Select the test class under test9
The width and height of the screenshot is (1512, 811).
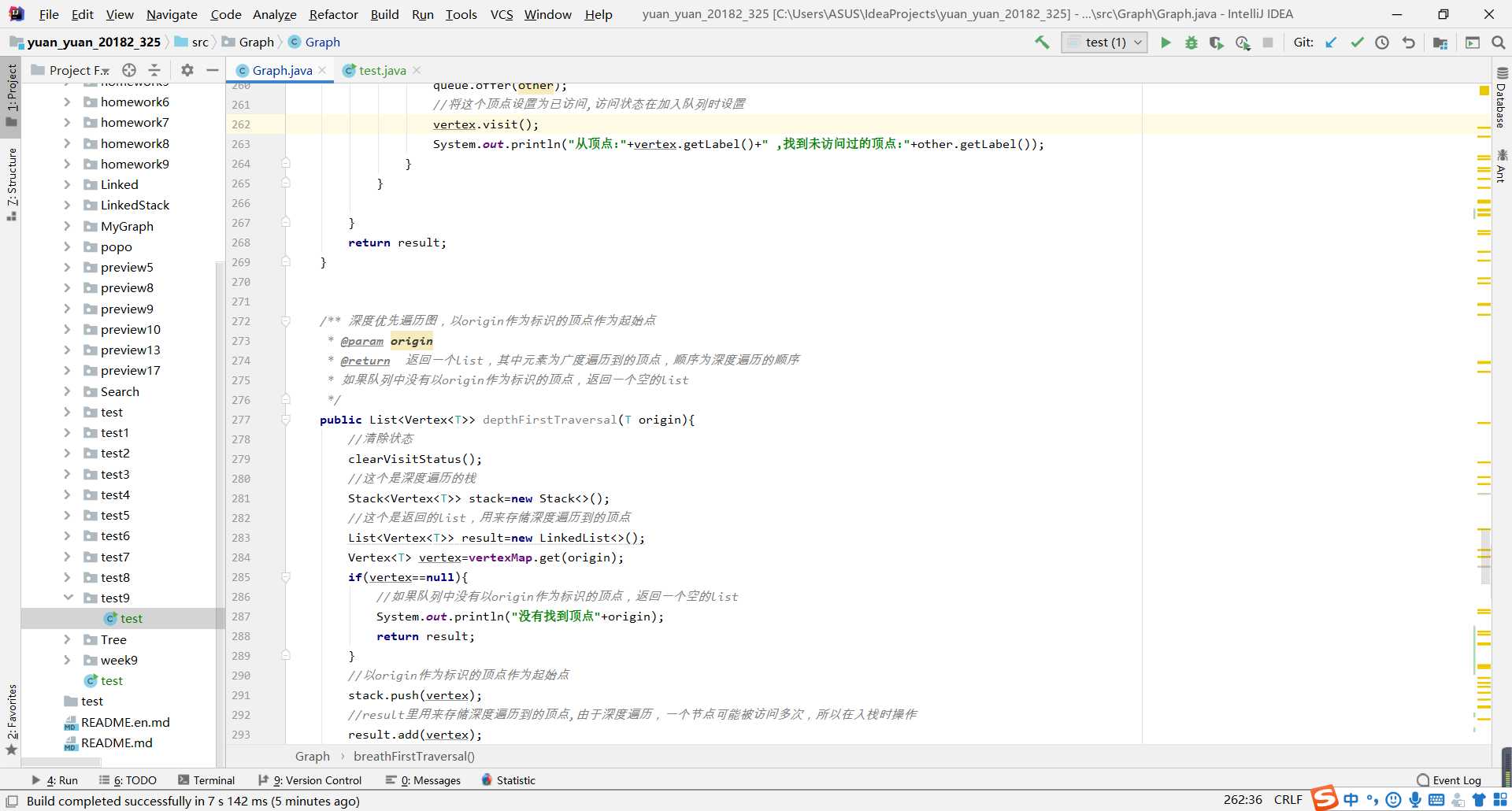coord(124,619)
